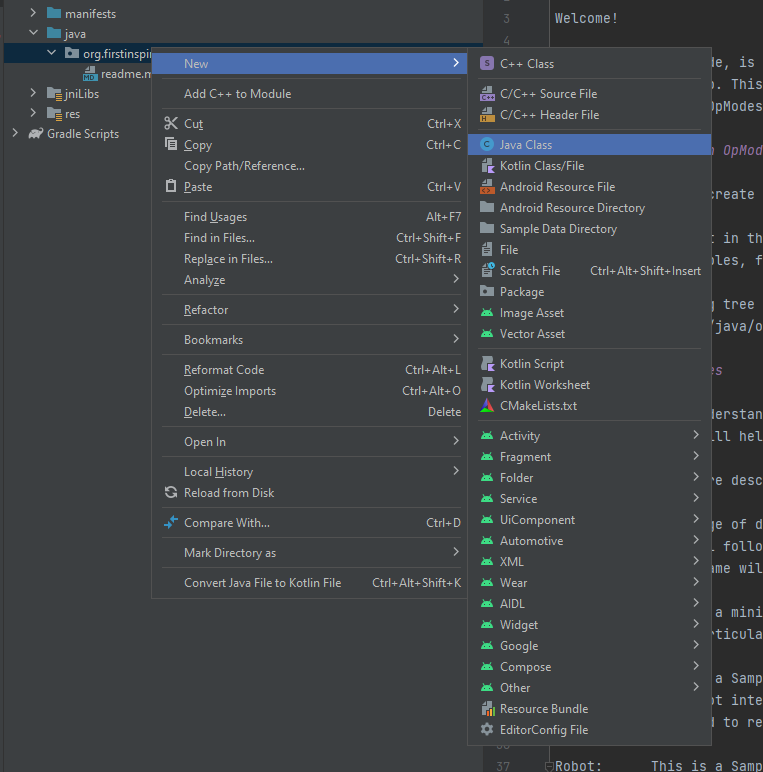The width and height of the screenshot is (763, 772).
Task: Click the Package icon in New submenu
Action: tap(487, 291)
